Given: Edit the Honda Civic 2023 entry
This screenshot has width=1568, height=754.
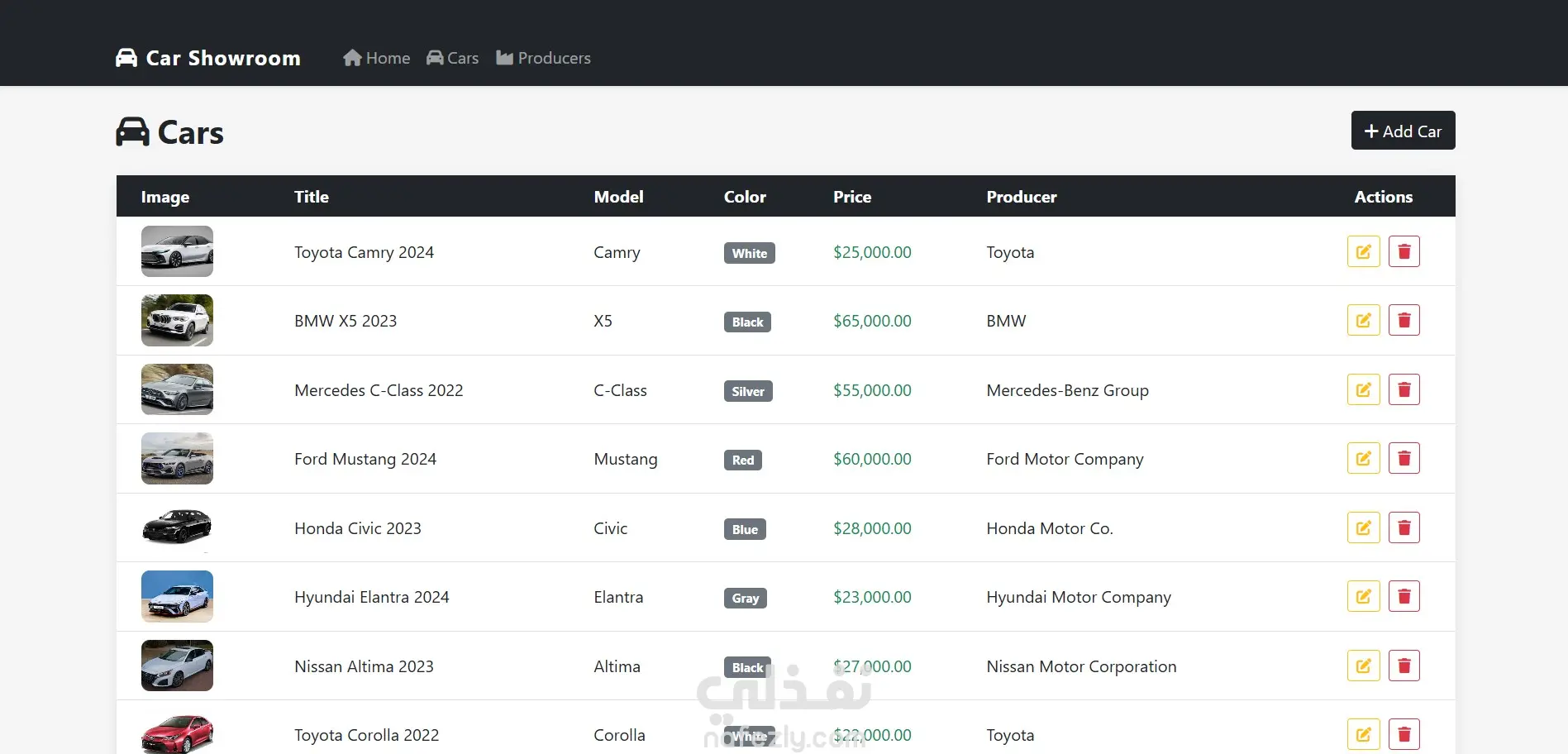Looking at the screenshot, I should 1363,527.
